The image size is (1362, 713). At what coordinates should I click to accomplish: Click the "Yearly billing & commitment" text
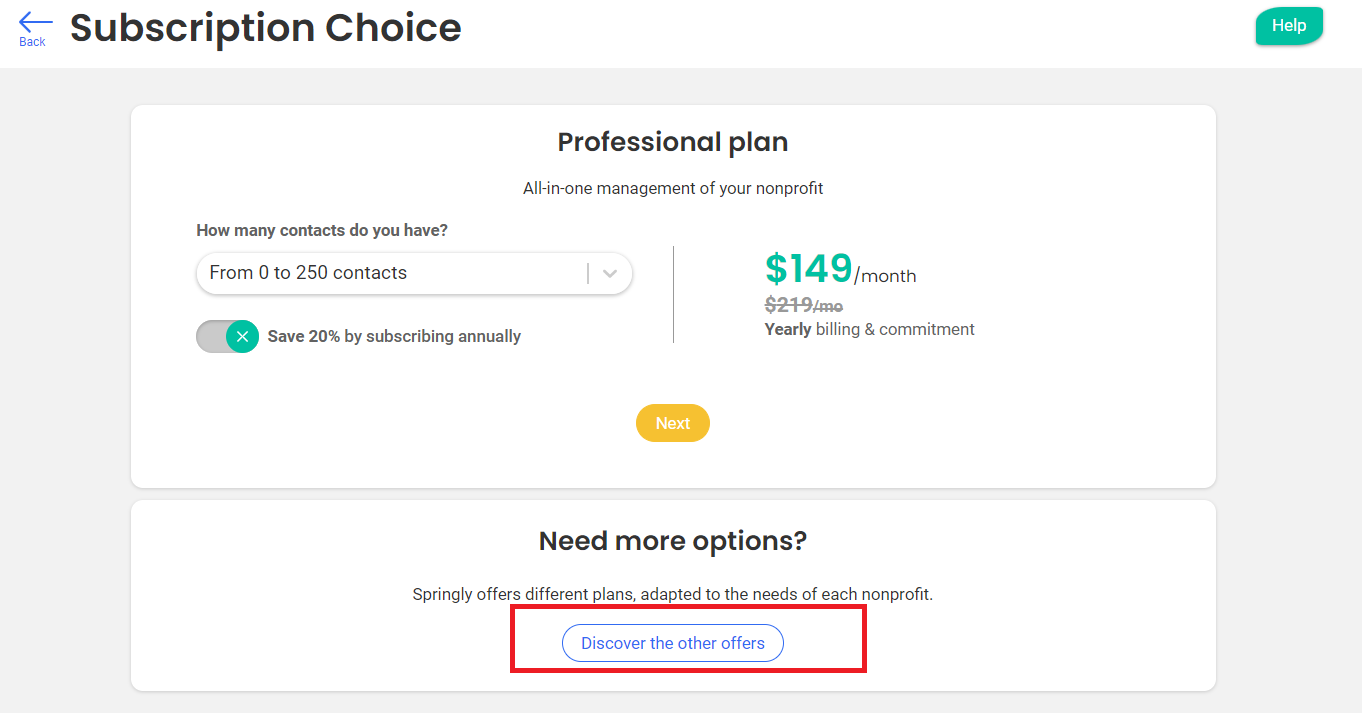869,329
